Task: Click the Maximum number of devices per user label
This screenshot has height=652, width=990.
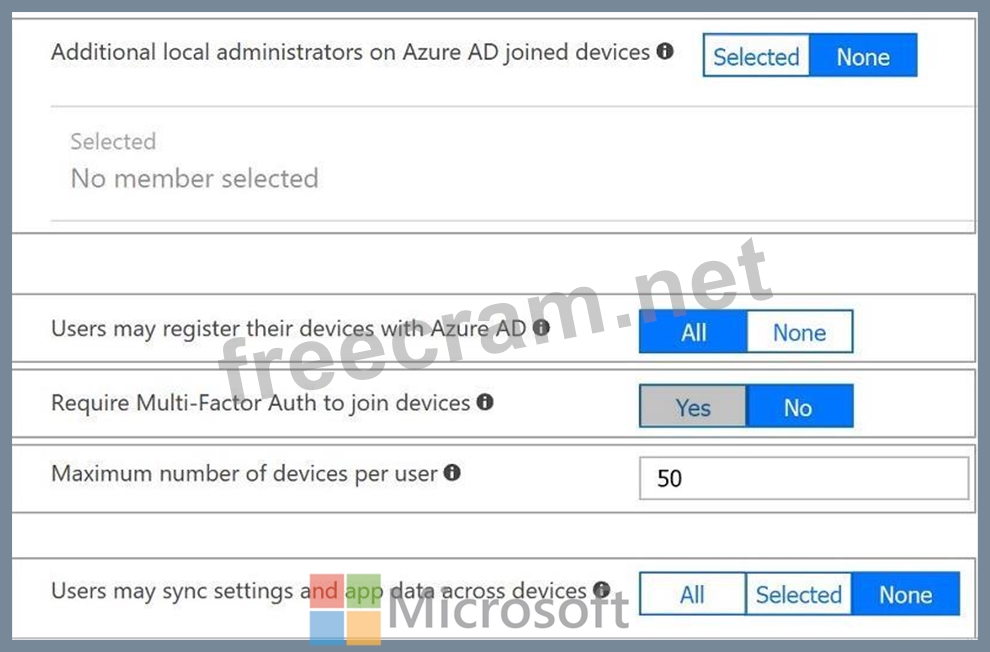Action: [245, 473]
